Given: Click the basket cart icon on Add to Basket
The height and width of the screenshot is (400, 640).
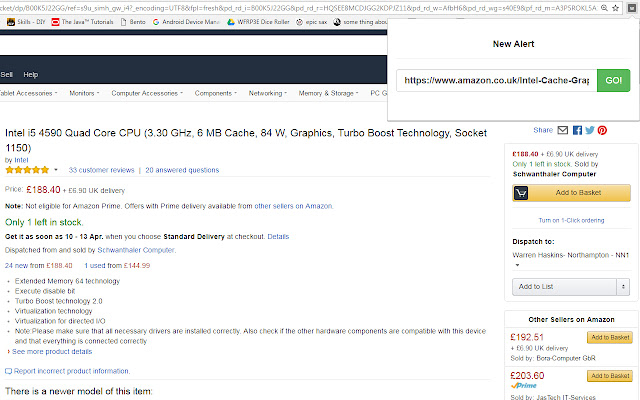Looking at the screenshot, I should coord(521,193).
